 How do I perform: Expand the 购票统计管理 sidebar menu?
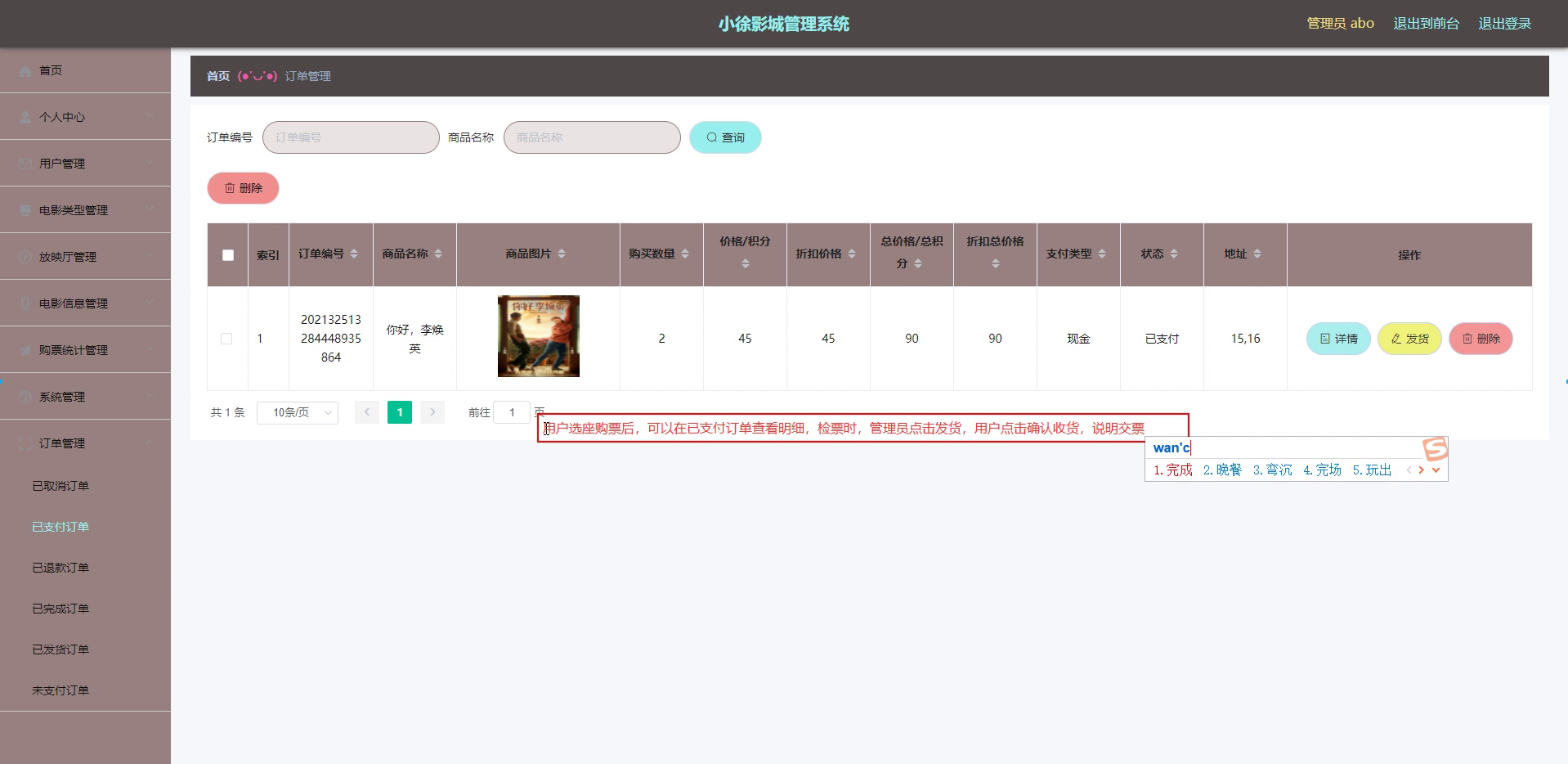point(150,350)
